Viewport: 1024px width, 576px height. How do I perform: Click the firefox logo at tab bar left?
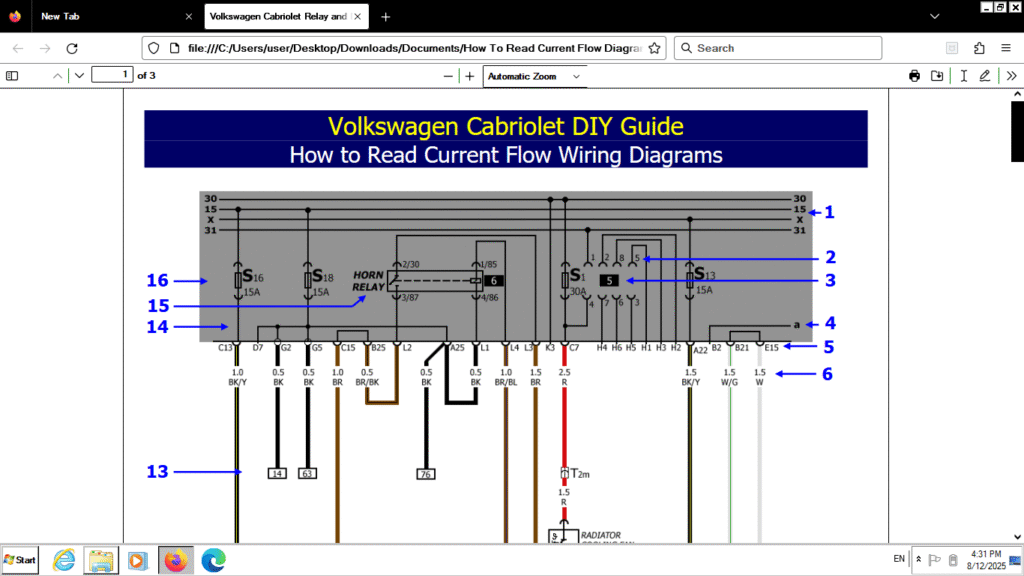point(15,16)
